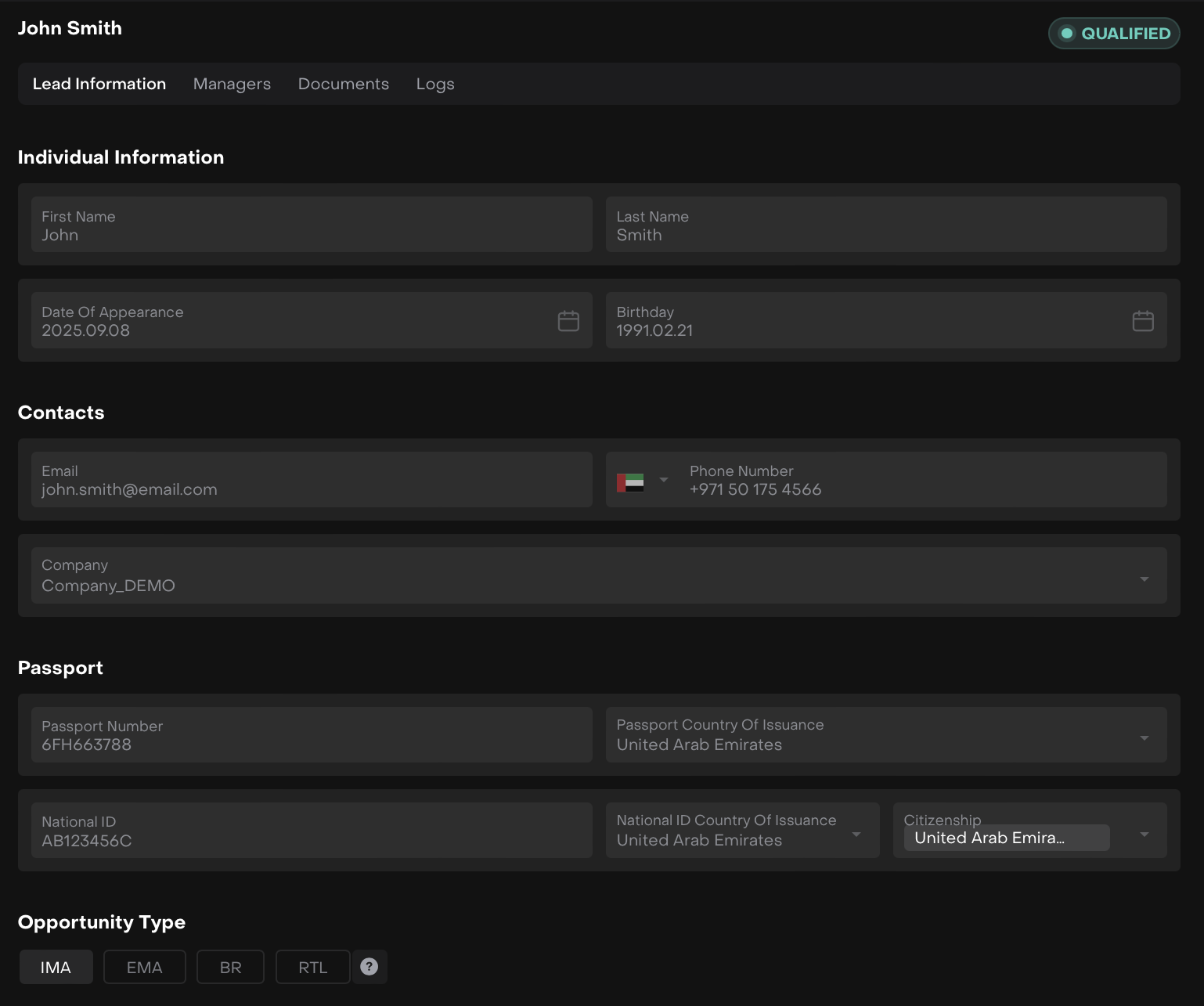The width and height of the screenshot is (1204, 1006).
Task: Click the QUALIFIED status badge
Action: click(x=1114, y=34)
